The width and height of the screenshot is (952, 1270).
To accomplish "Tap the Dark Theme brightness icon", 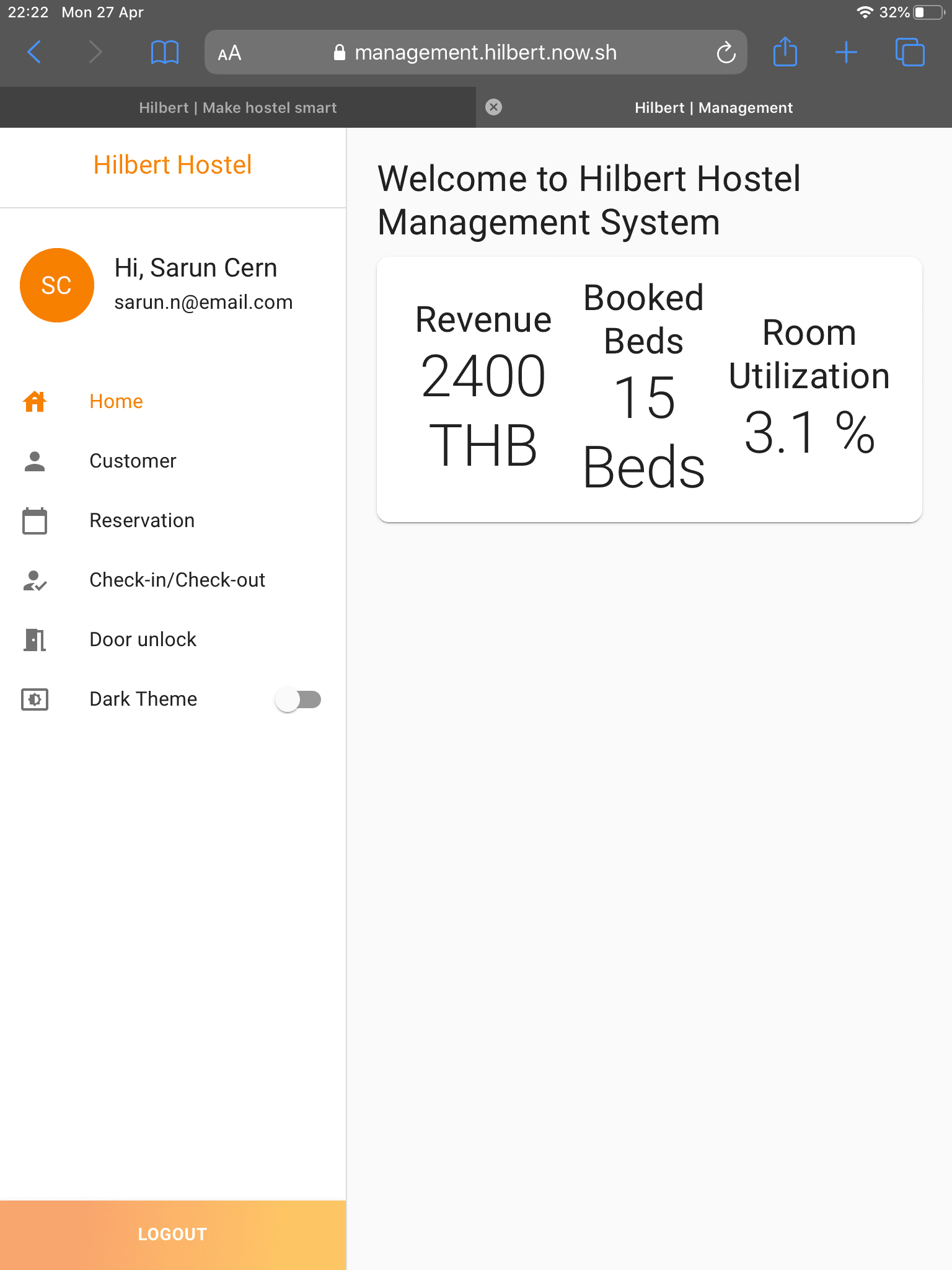I will click(35, 699).
